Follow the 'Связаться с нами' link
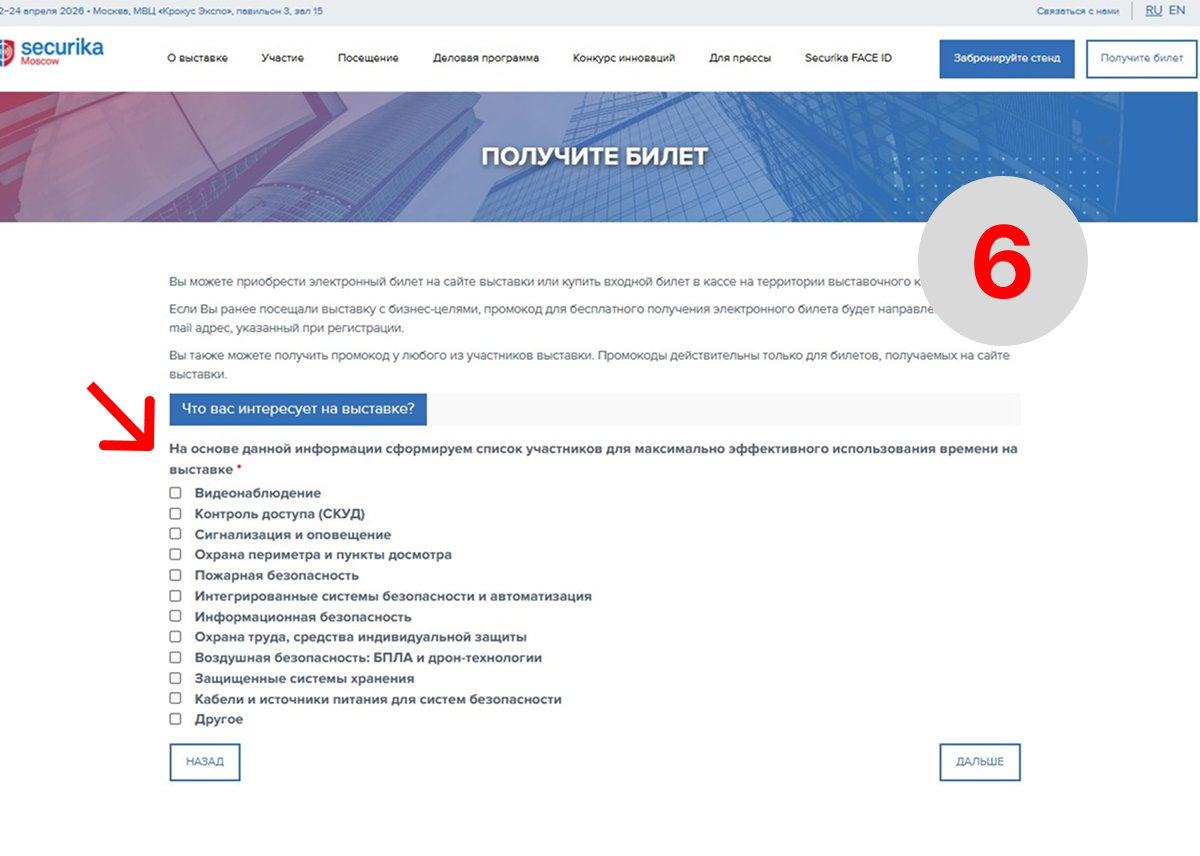Viewport: 1200px width, 856px height. [1077, 11]
